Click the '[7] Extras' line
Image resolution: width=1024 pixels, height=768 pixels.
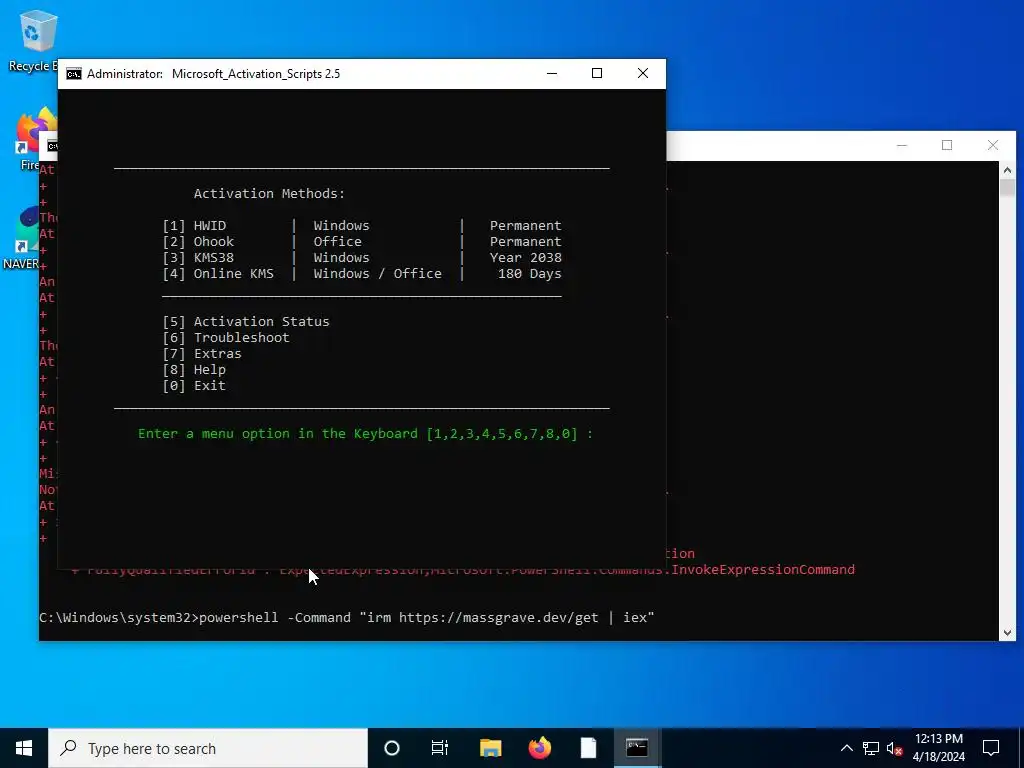pos(202,353)
